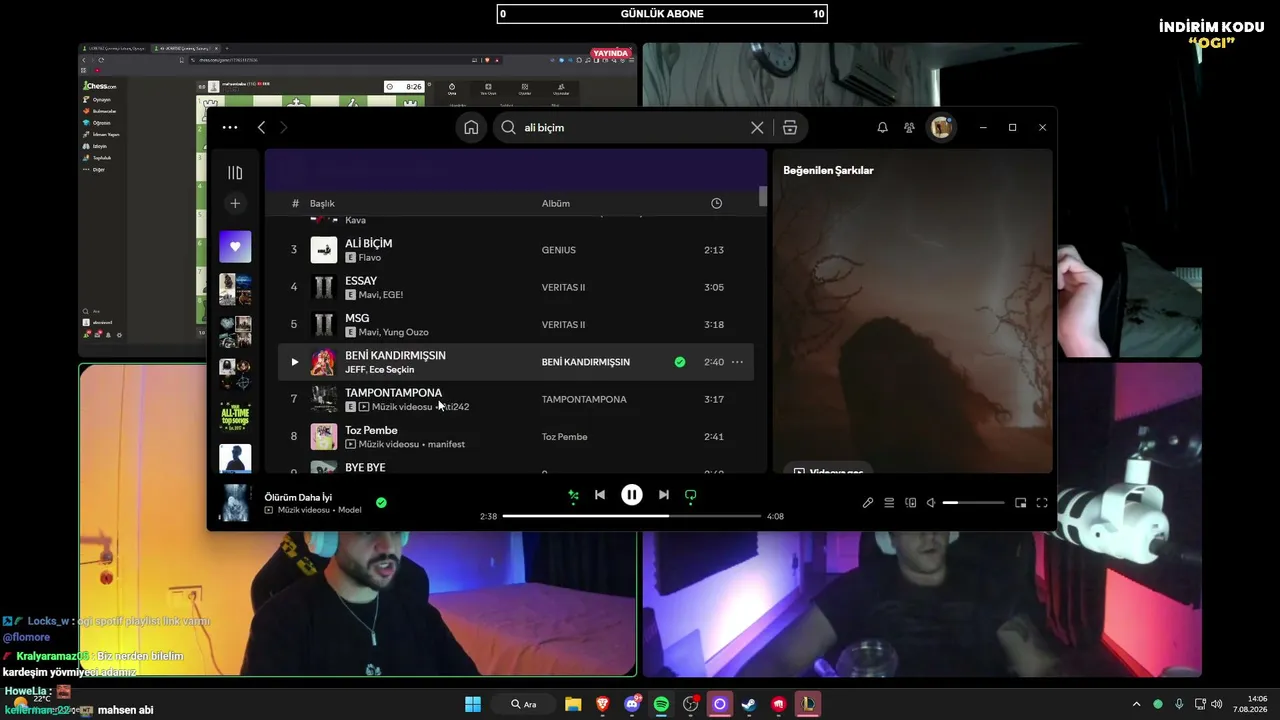The width and height of the screenshot is (1280, 720).
Task: Open Brave browser from the taskbar
Action: pyautogui.click(x=603, y=704)
